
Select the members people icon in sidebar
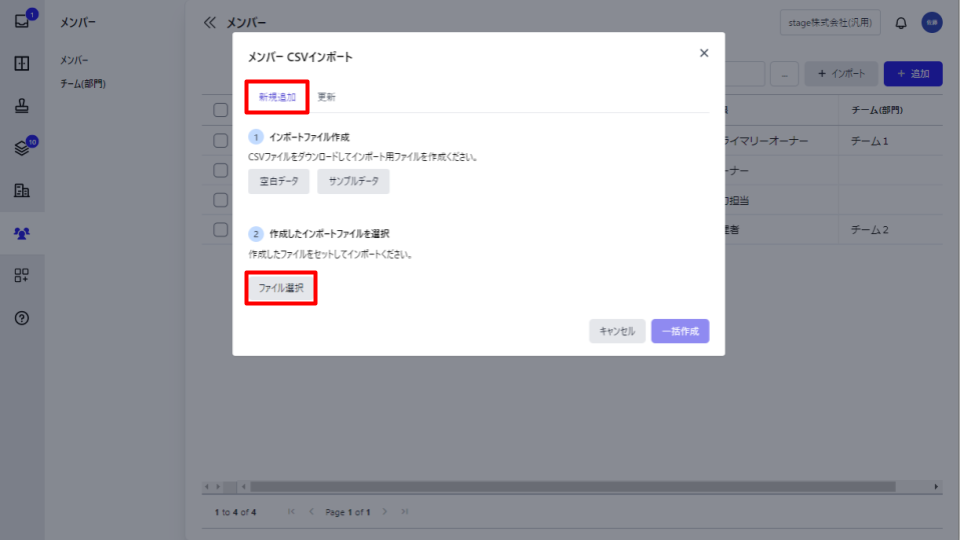click(x=22, y=233)
